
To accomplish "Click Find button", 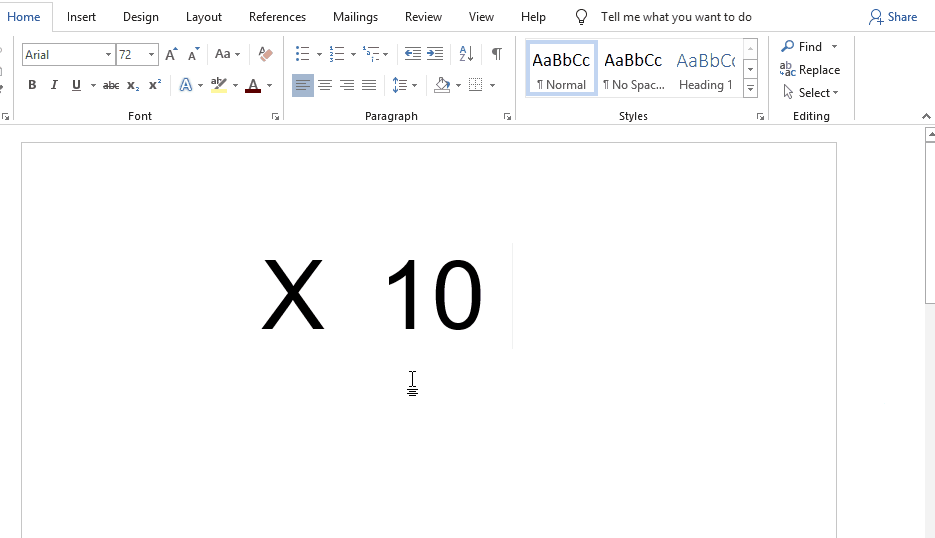I will click(801, 47).
